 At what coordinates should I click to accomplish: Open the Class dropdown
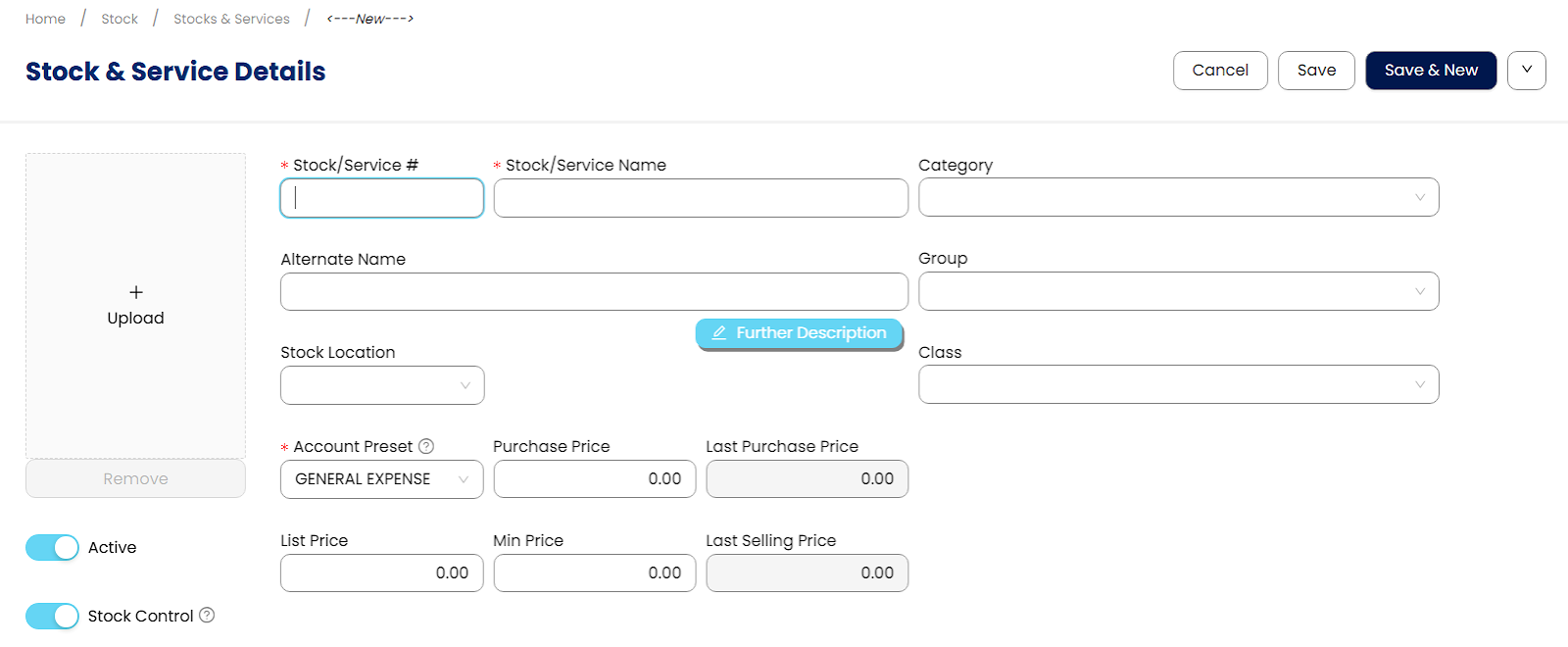pyautogui.click(x=1179, y=384)
